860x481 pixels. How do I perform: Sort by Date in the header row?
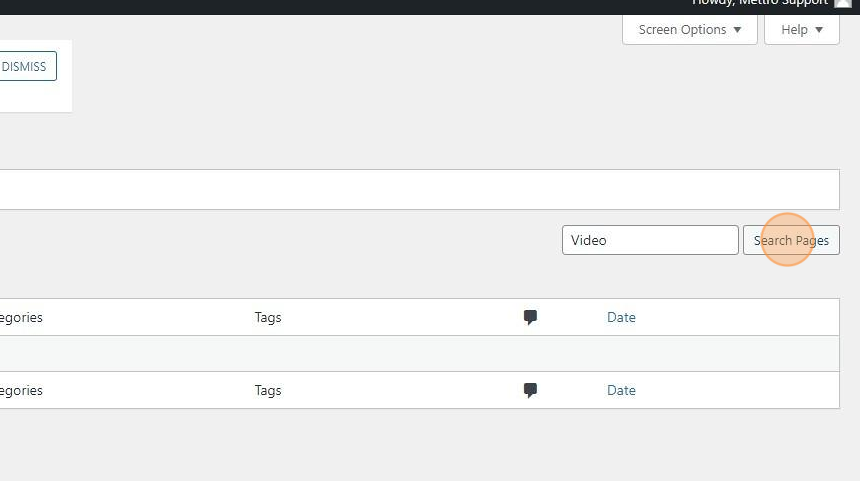[621, 317]
